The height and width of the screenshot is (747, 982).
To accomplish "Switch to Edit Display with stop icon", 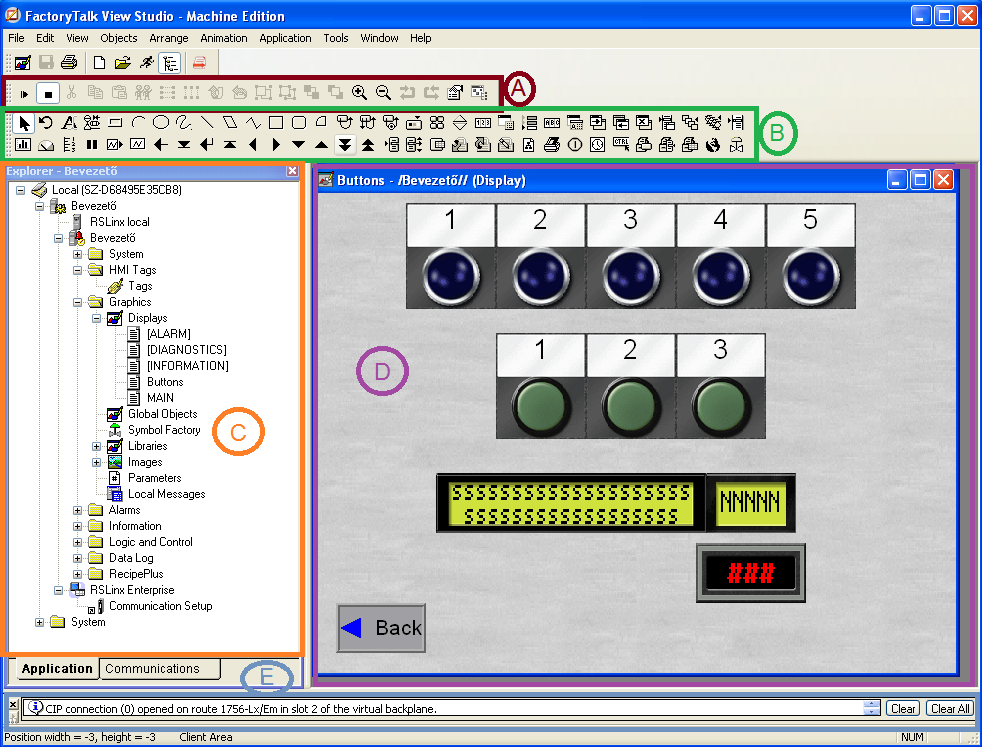I will [x=48, y=94].
